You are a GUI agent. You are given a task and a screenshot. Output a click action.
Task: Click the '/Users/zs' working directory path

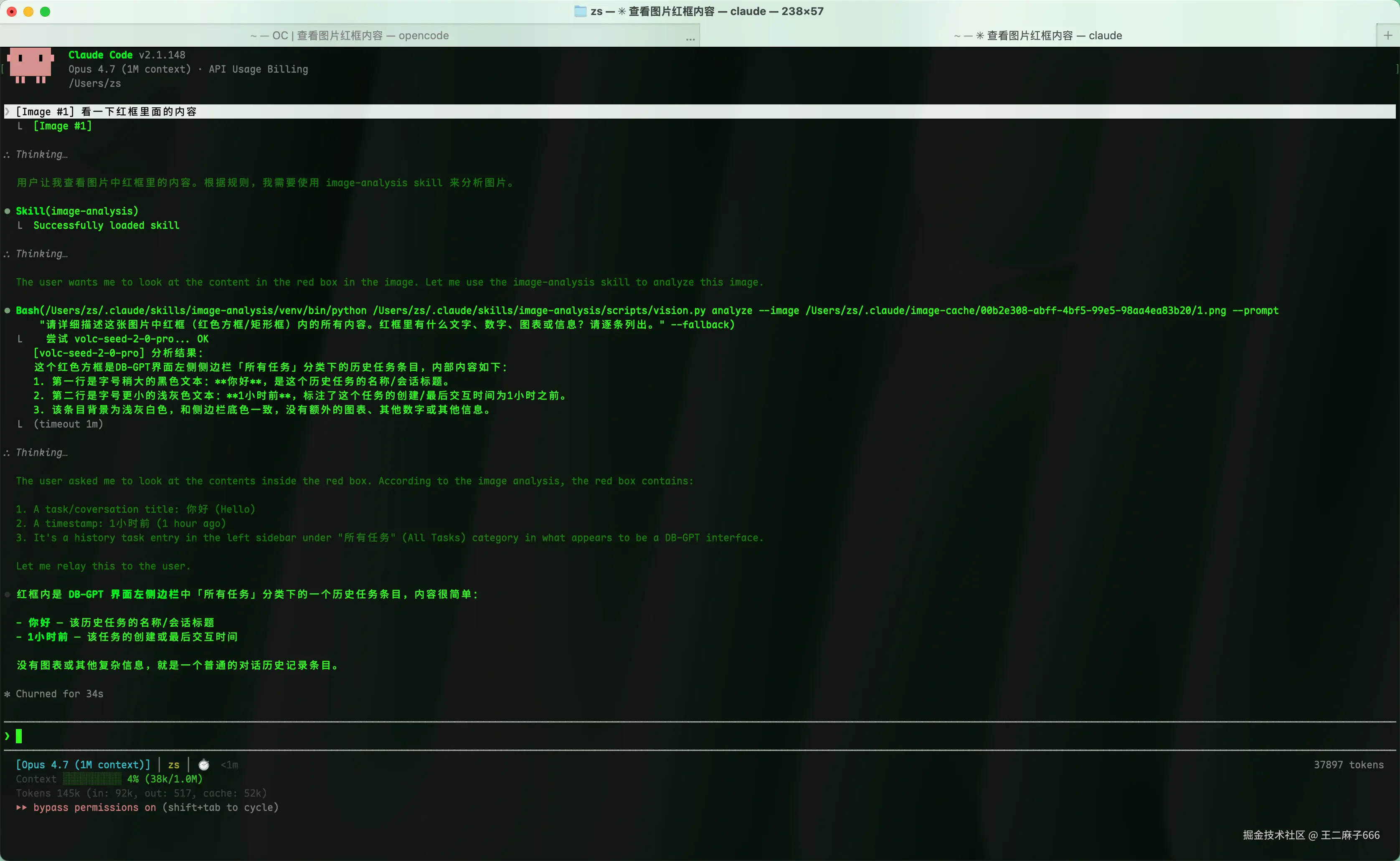click(x=94, y=83)
